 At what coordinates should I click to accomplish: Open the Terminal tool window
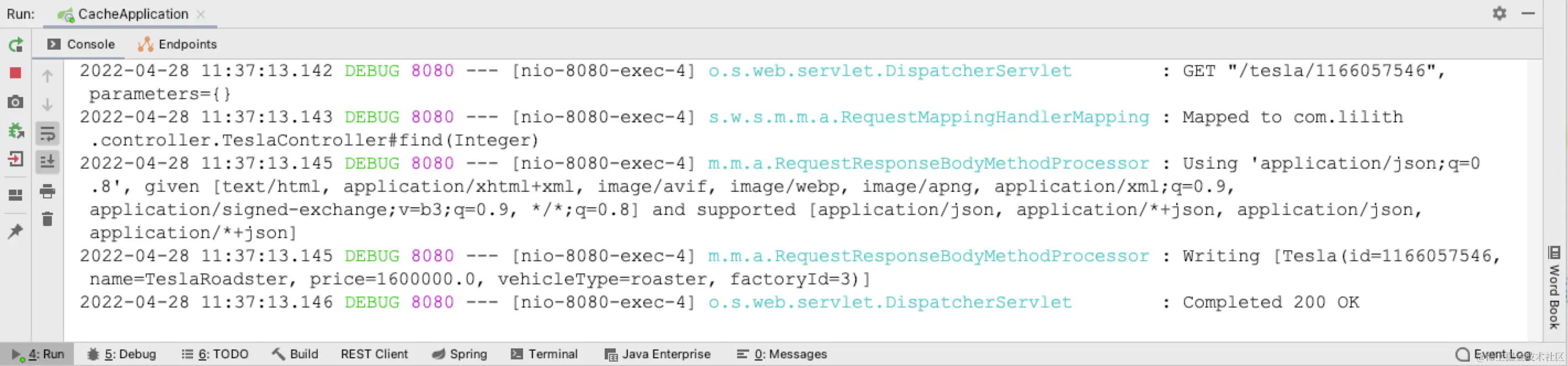544,354
